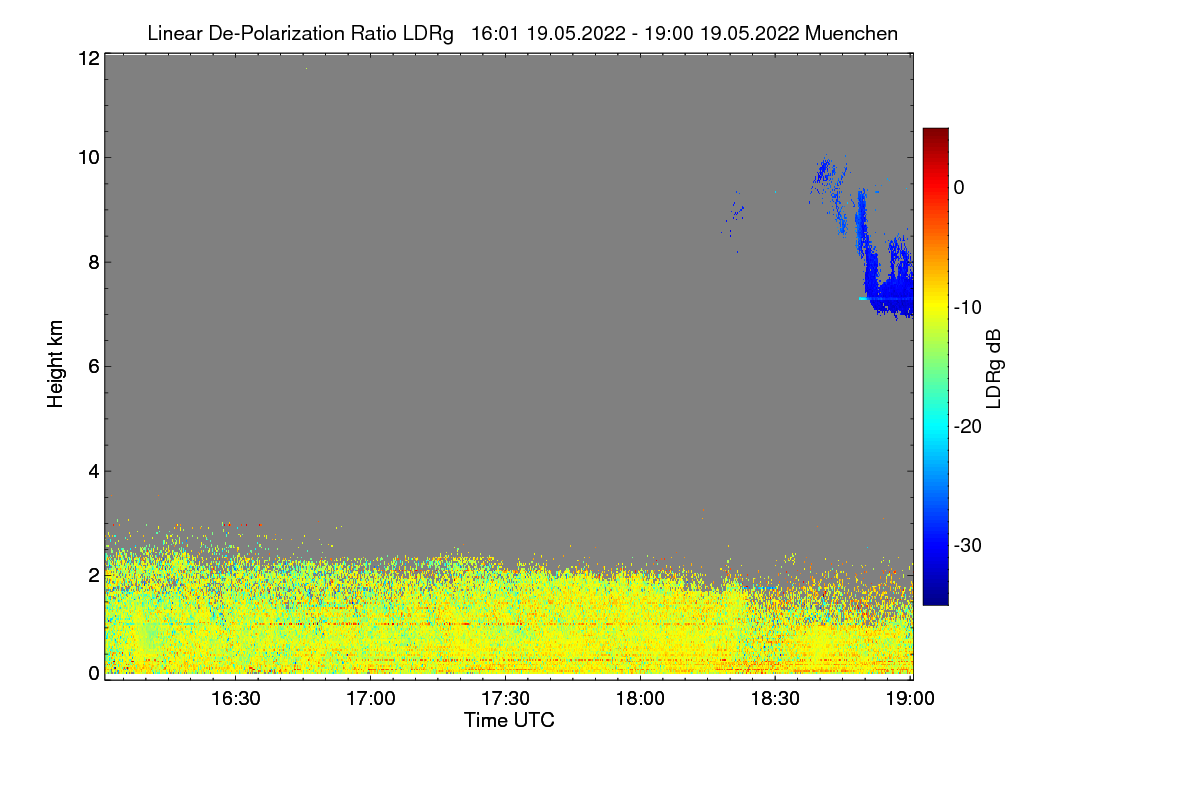The height and width of the screenshot is (800, 1200).
Task: Select the Height km axis title
Action: point(56,364)
